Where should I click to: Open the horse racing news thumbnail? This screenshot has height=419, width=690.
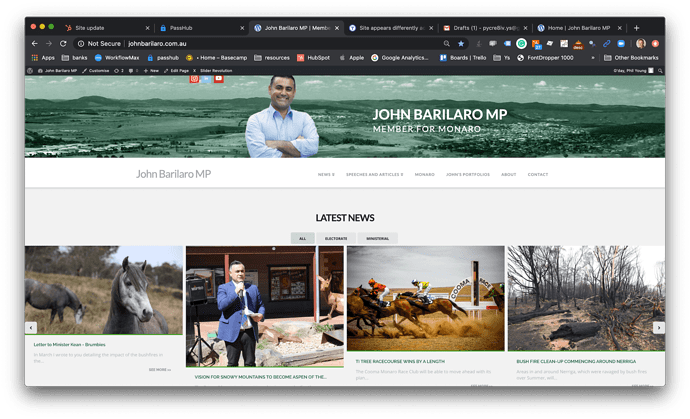pyautogui.click(x=426, y=298)
